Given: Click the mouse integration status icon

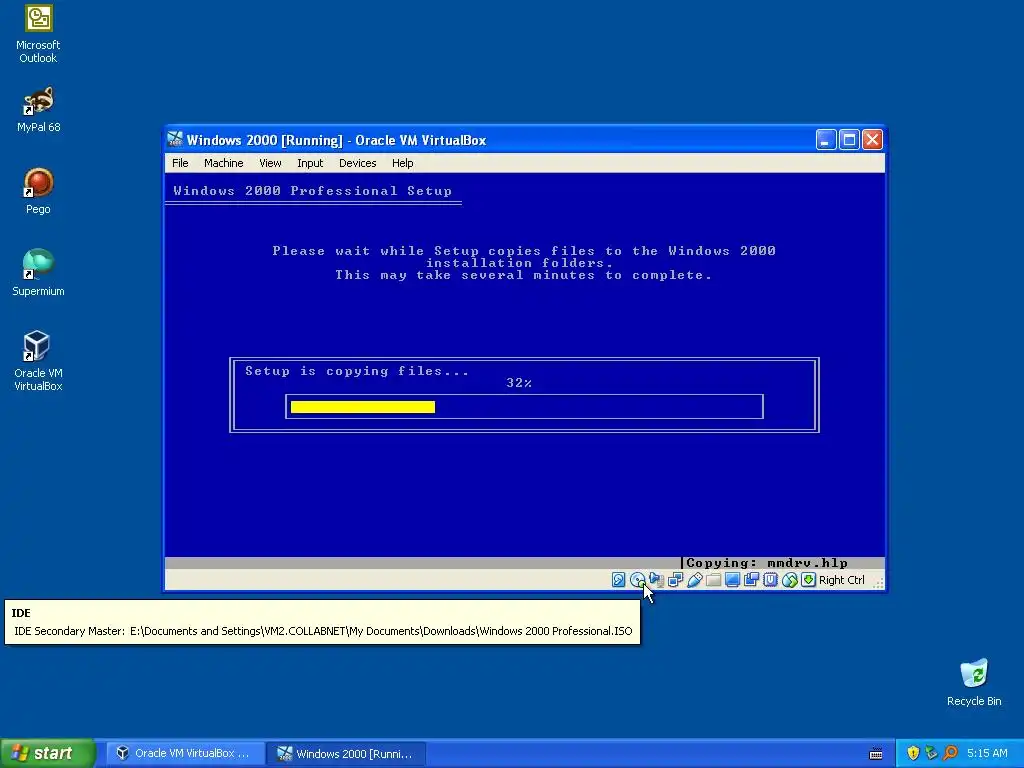Looking at the screenshot, I should click(x=789, y=580).
